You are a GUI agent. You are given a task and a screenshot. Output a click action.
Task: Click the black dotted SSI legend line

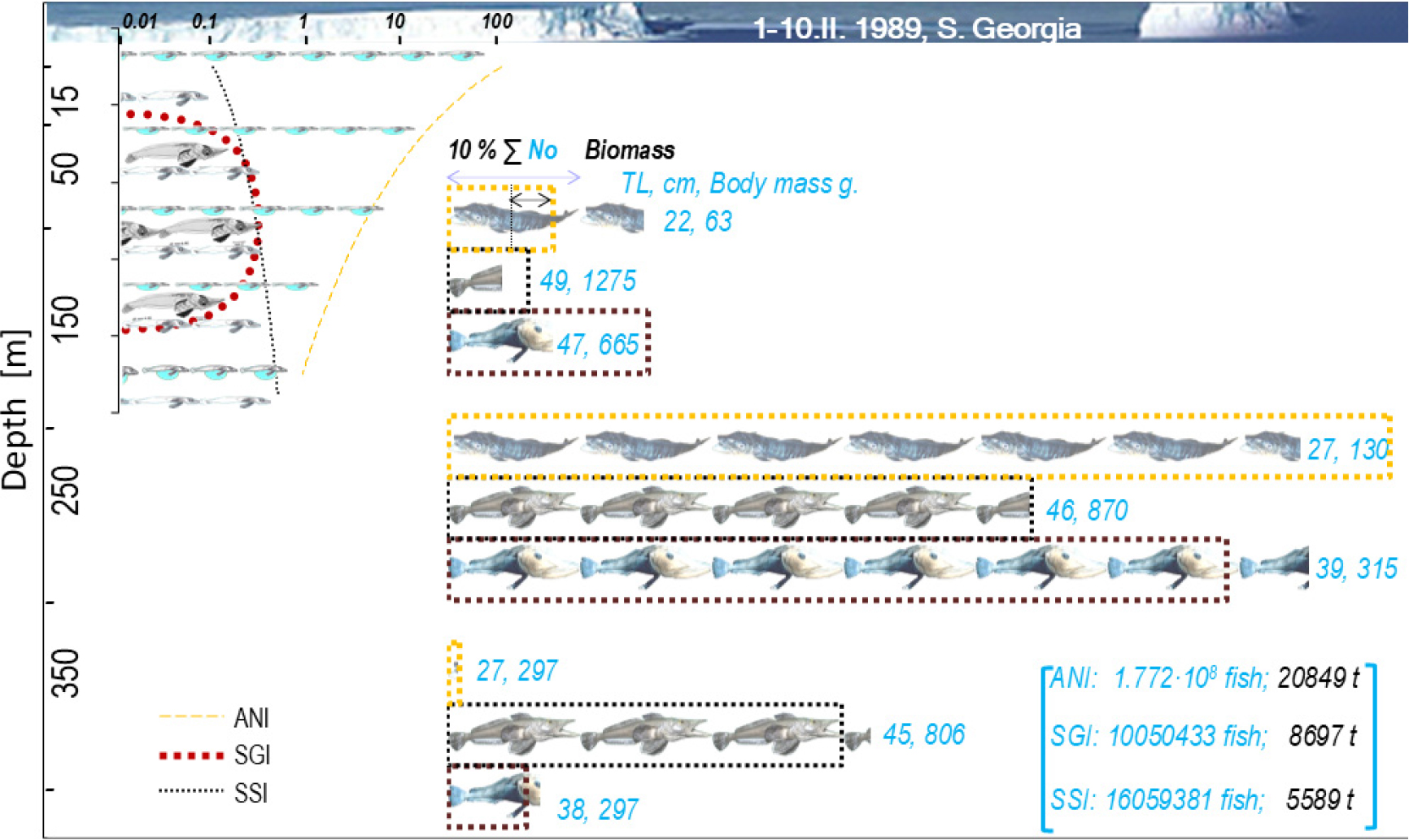[x=191, y=792]
